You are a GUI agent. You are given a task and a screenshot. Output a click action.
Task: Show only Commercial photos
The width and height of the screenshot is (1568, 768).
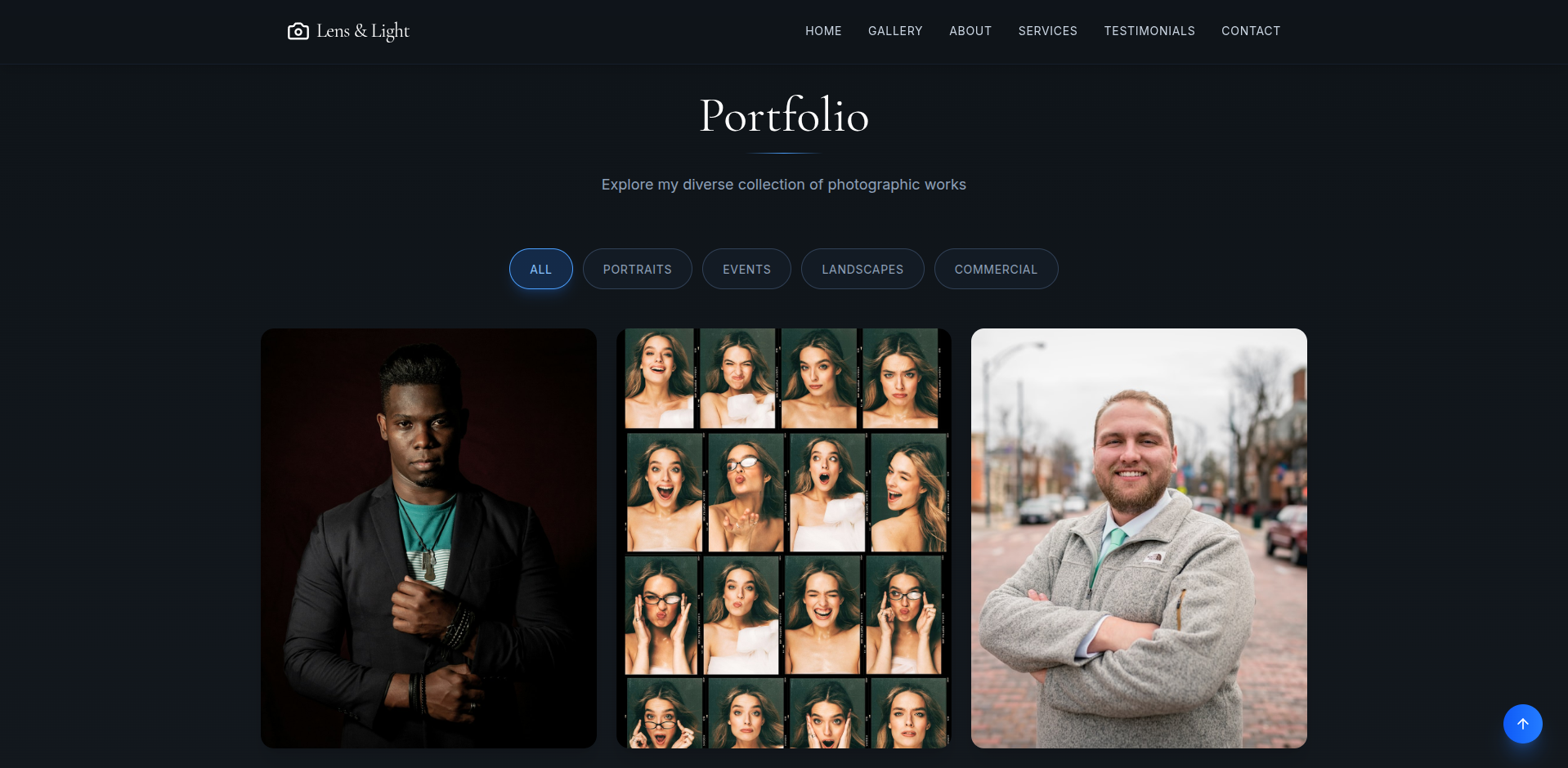996,269
